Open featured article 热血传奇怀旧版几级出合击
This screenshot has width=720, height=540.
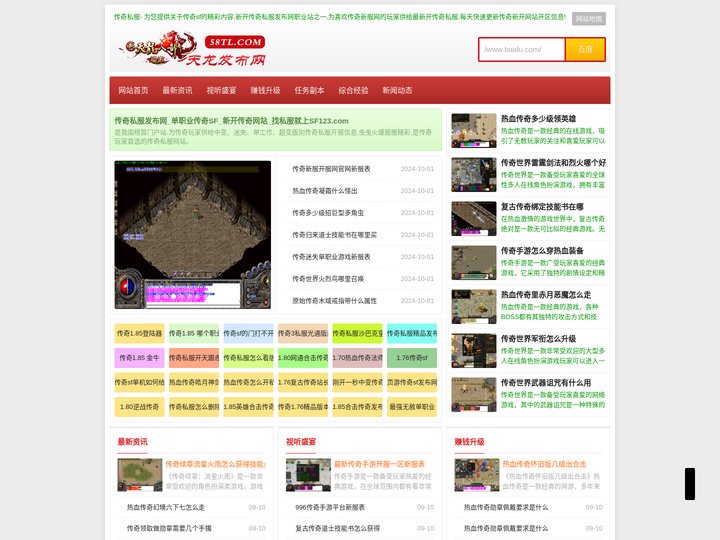(544, 464)
